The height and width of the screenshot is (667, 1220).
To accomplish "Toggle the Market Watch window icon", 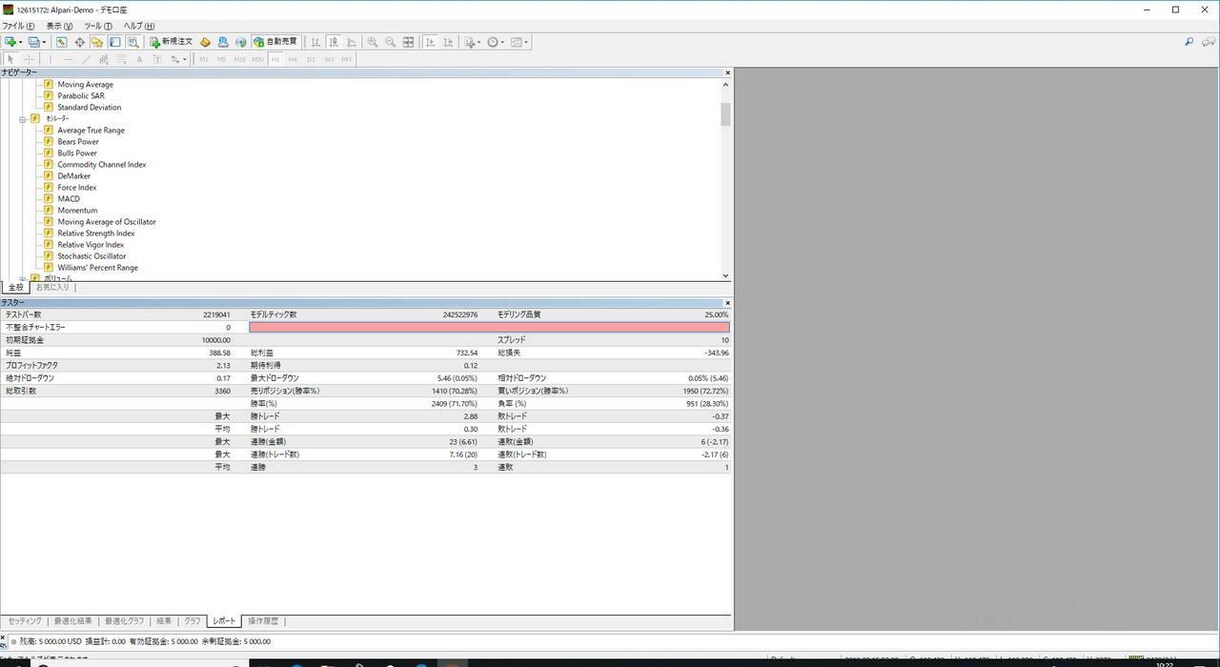I will click(61, 42).
